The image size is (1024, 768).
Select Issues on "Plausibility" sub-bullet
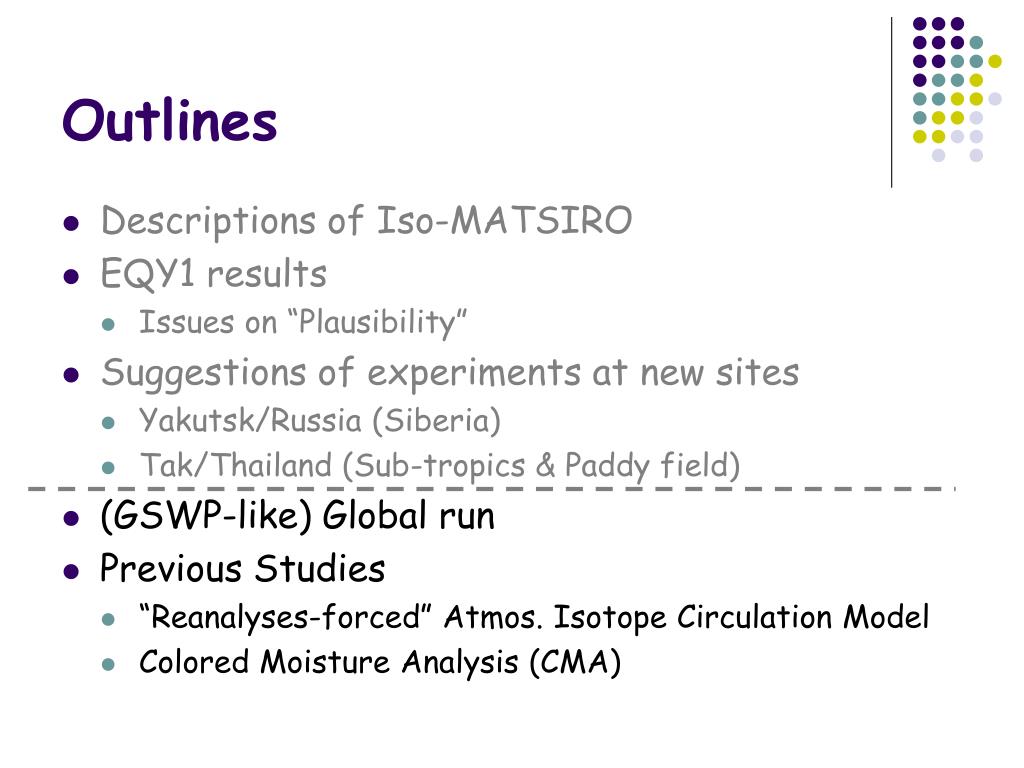[x=303, y=322]
